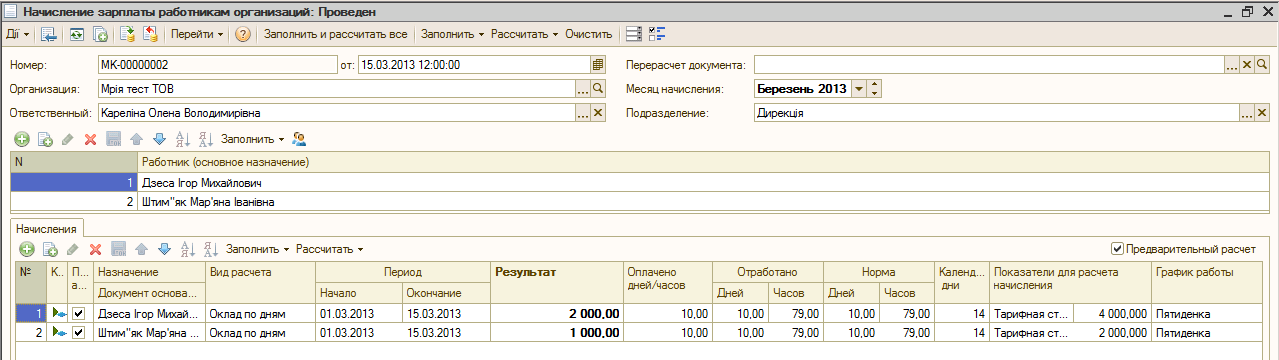This screenshot has width=1279, height=360.
Task: Click the refresh document toolbar icon
Action: (x=77, y=34)
